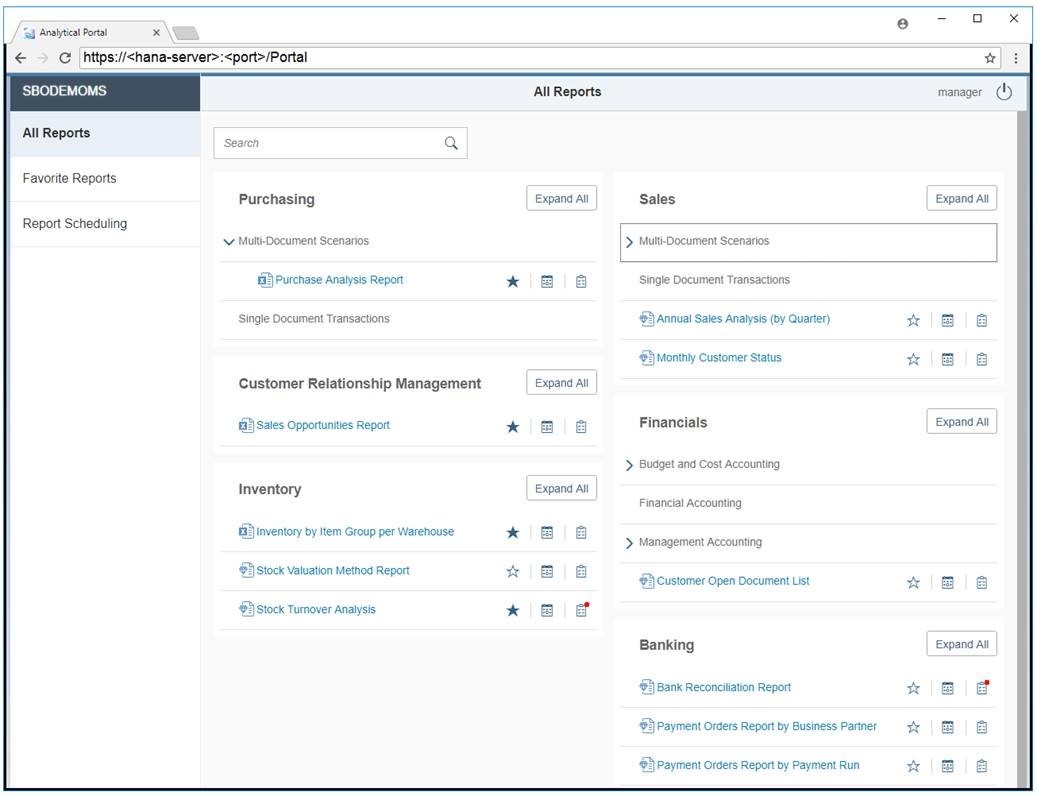This screenshot has width=1037, height=796.
Task: Toggle favorite star for Purchase Analysis Report
Action: pyautogui.click(x=513, y=282)
